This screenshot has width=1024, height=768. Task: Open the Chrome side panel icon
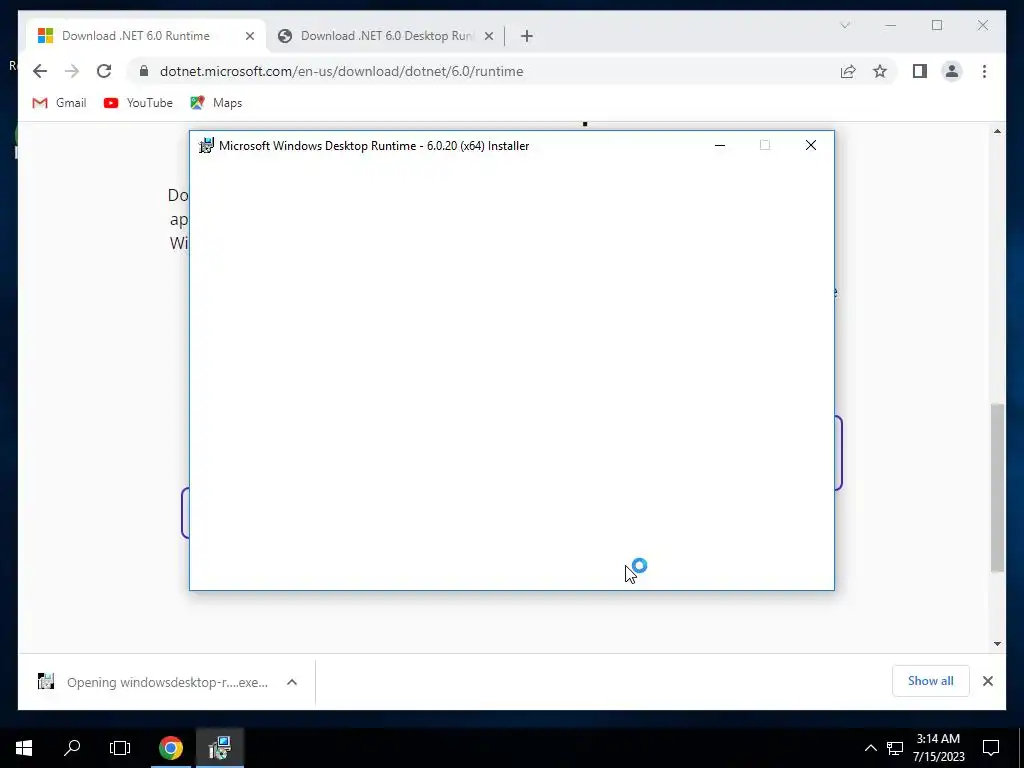click(920, 71)
